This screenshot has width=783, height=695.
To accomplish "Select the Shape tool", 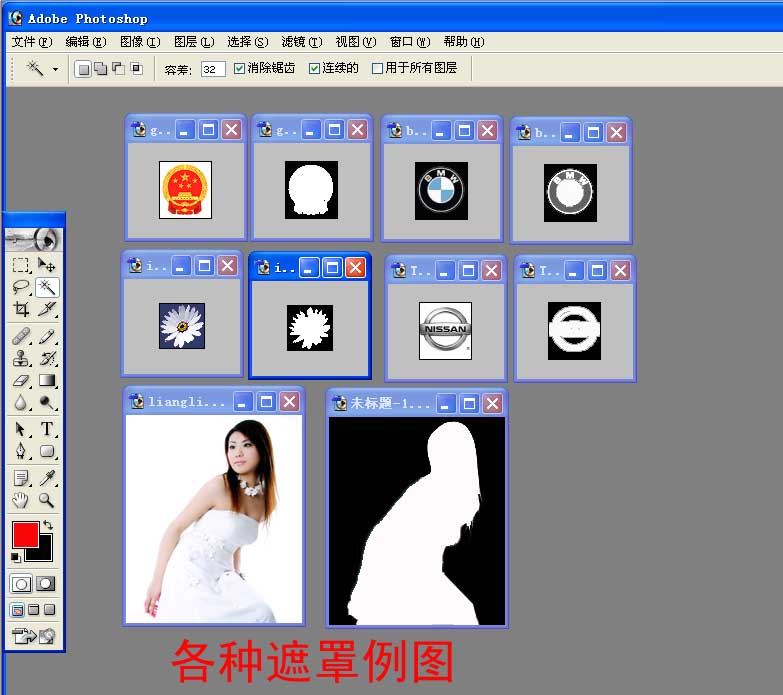I will tap(47, 451).
